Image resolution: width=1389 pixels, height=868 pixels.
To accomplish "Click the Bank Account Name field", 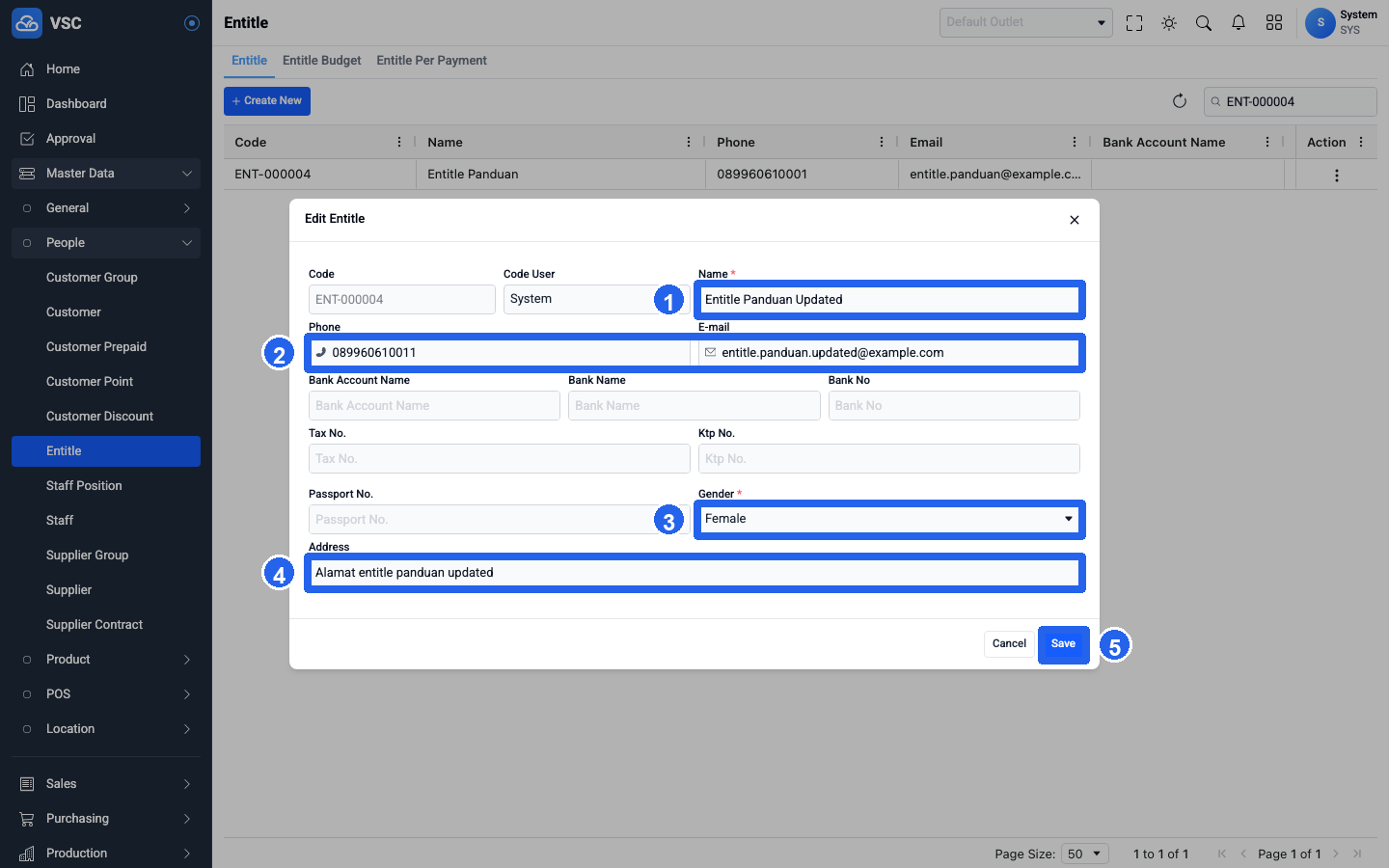I will [x=434, y=406].
